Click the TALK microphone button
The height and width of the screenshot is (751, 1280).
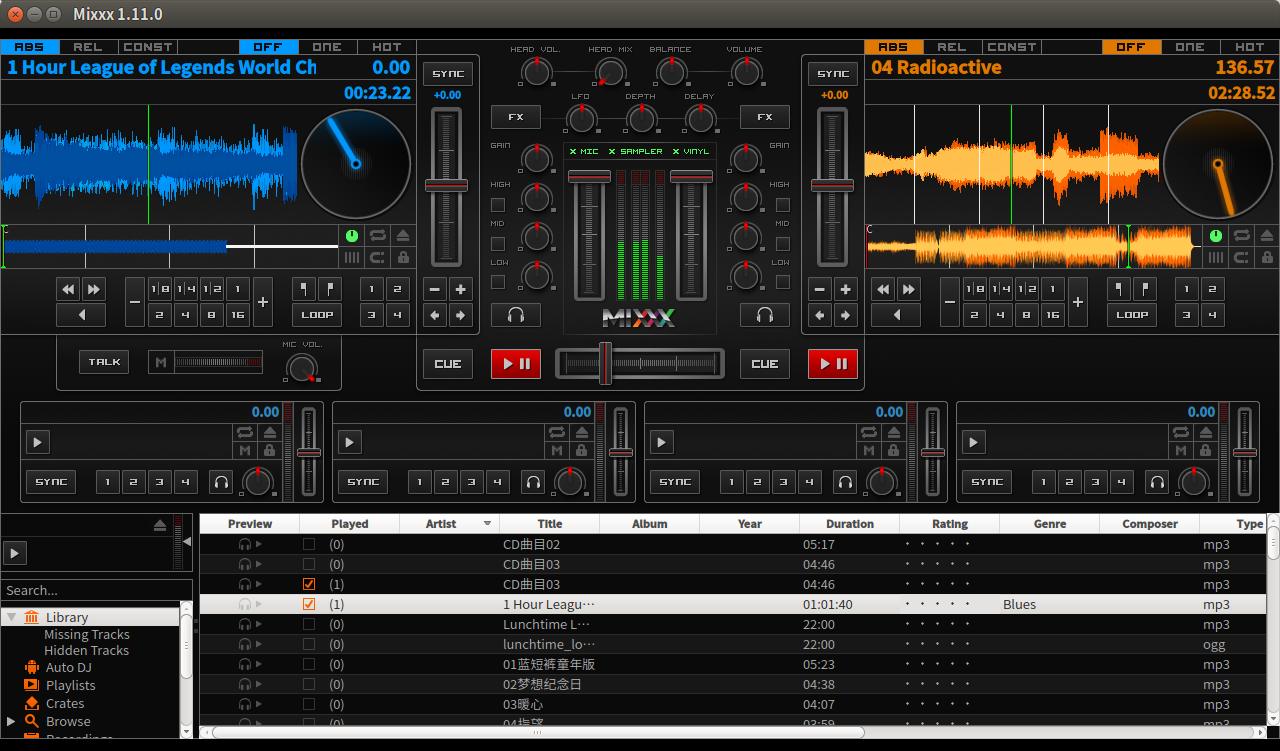pyautogui.click(x=104, y=362)
